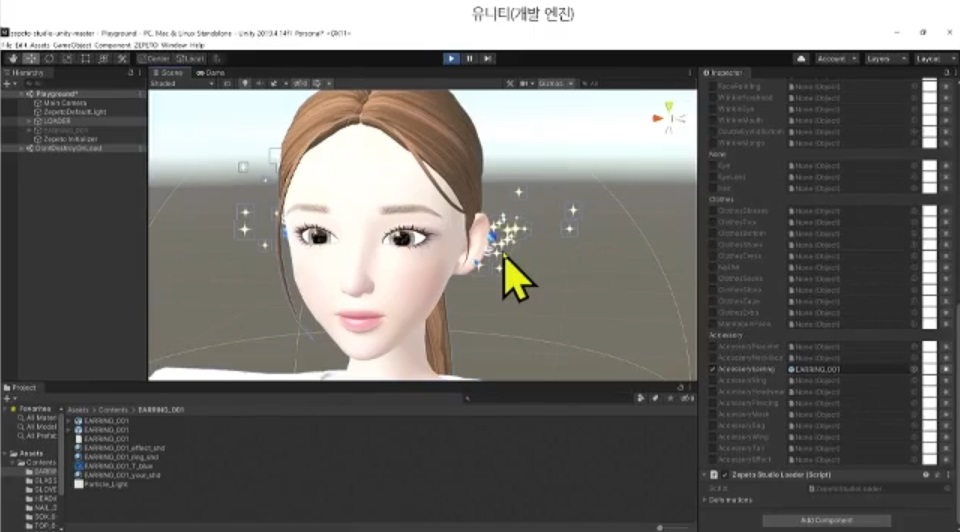Screen dimensions: 960x532
Task: Select the Rotate tool in toolbar
Action: pyautogui.click(x=49, y=59)
